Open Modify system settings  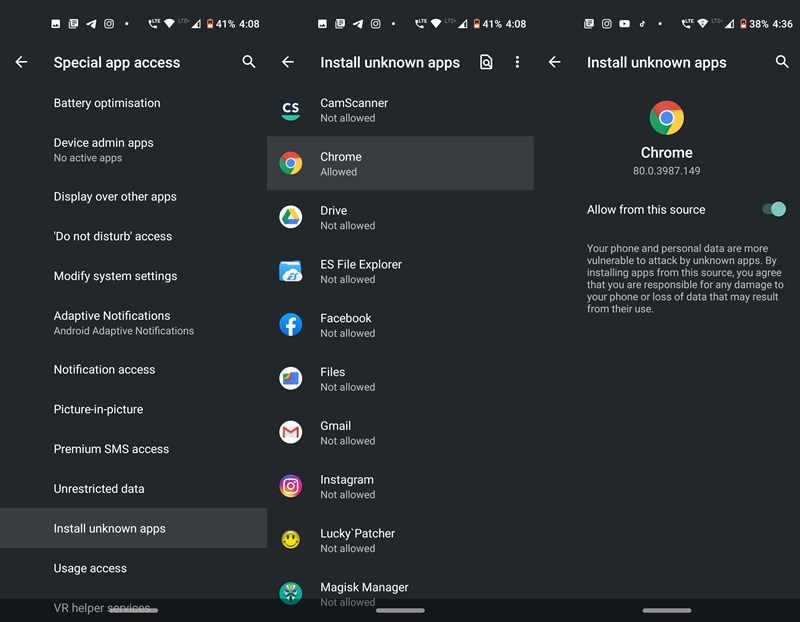133,276
